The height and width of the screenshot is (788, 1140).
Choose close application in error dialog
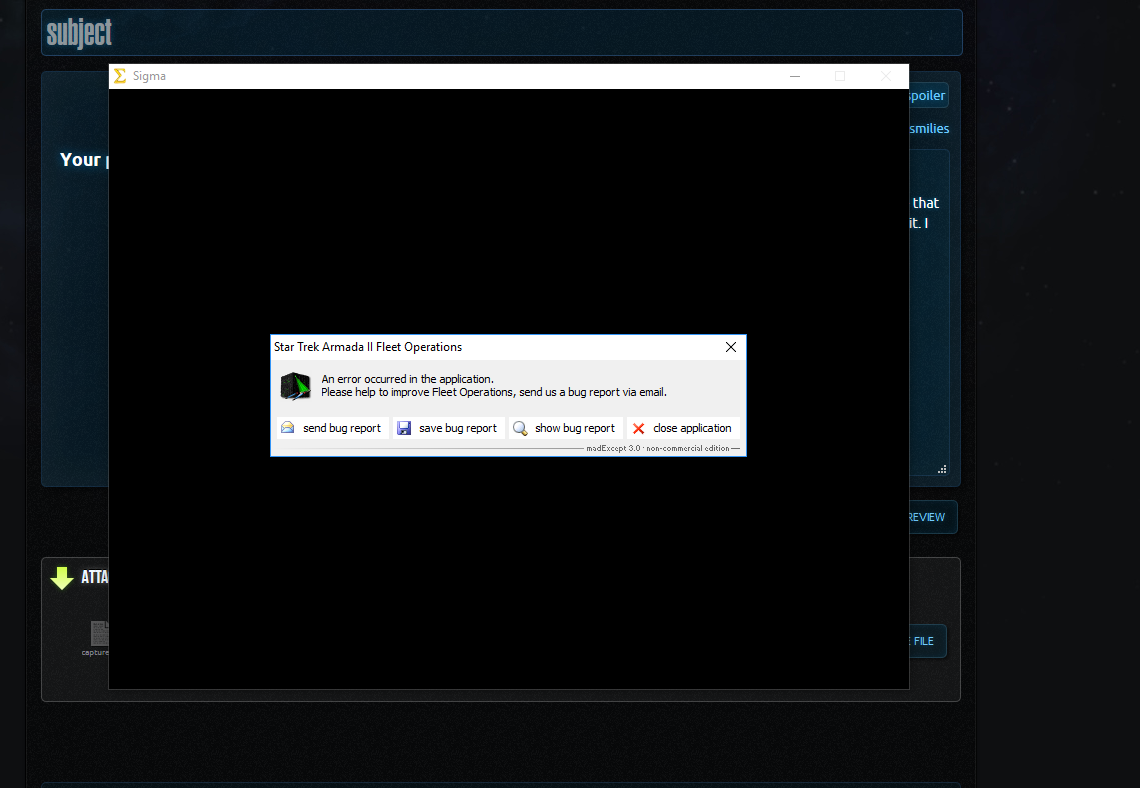(683, 428)
